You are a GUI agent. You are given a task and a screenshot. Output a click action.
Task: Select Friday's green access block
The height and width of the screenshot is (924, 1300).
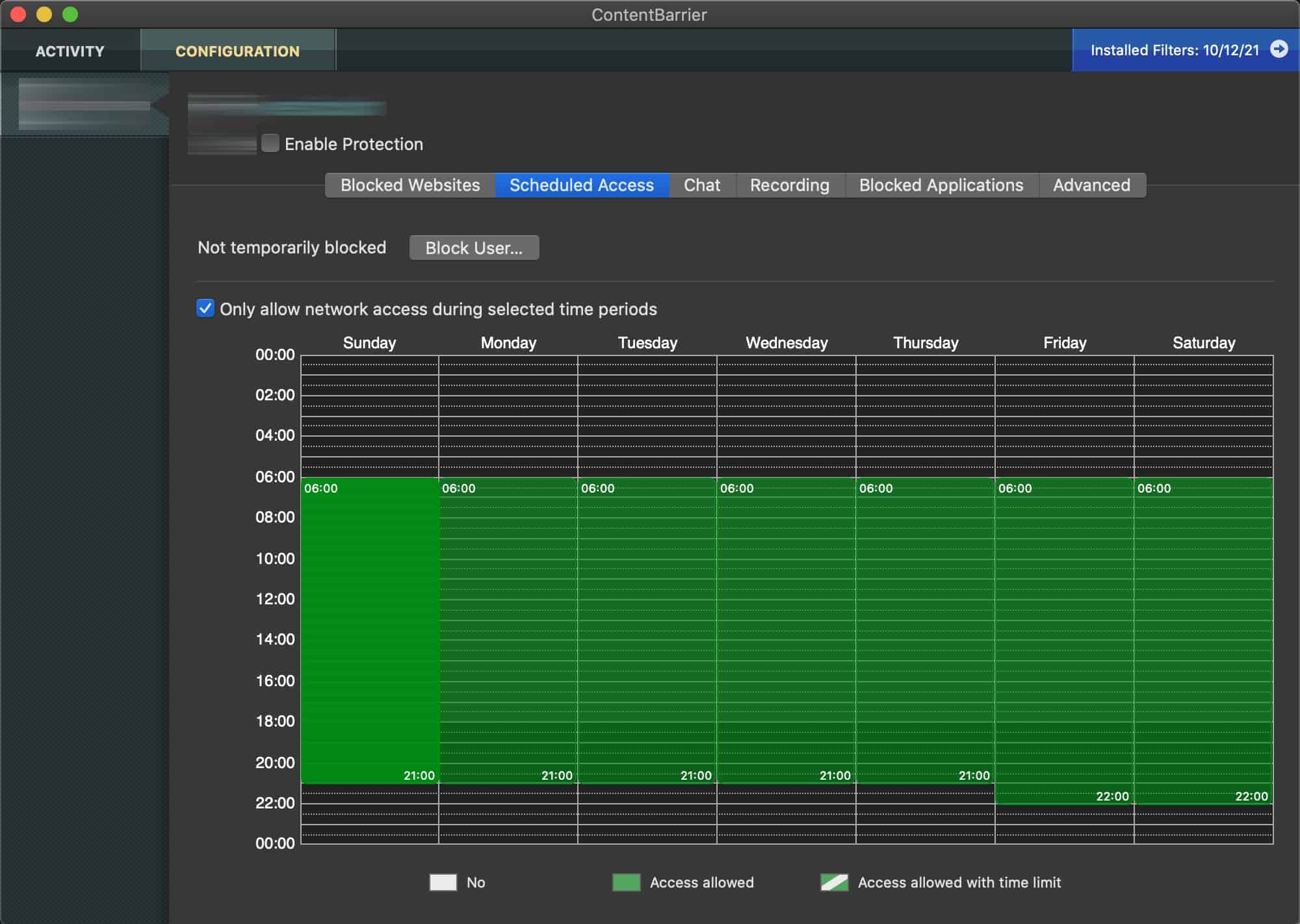pyautogui.click(x=1065, y=641)
